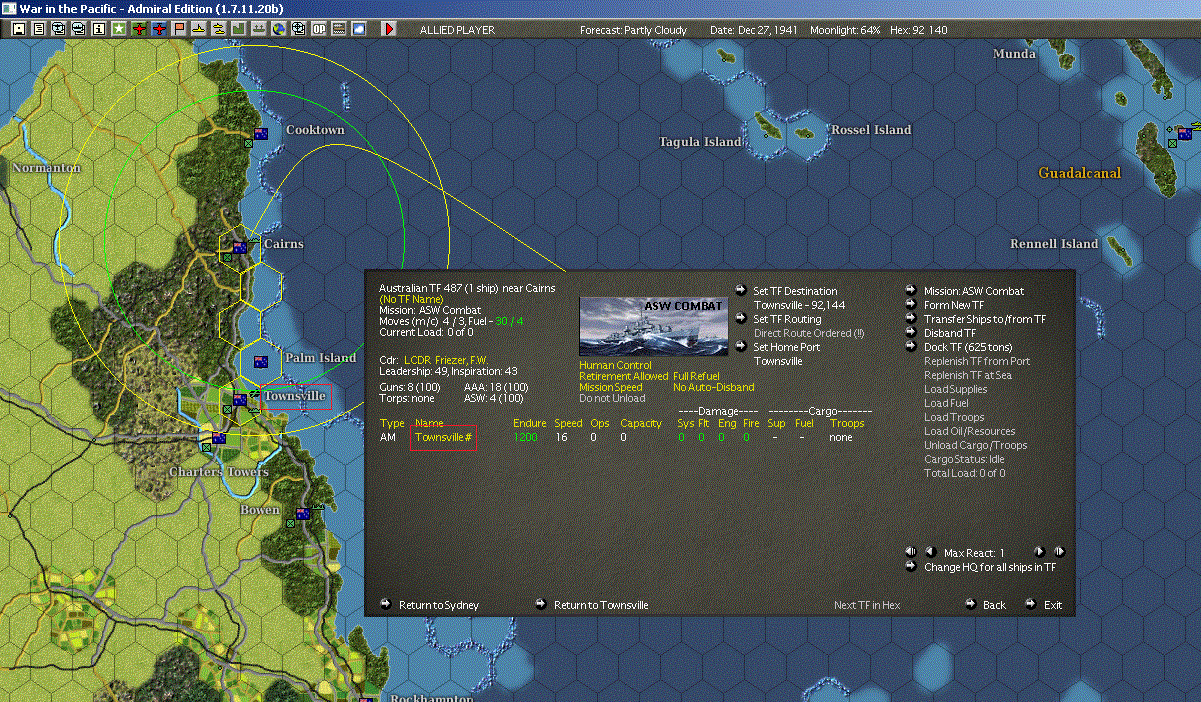
Task: Click the OP toolbar icon
Action: (x=319, y=29)
